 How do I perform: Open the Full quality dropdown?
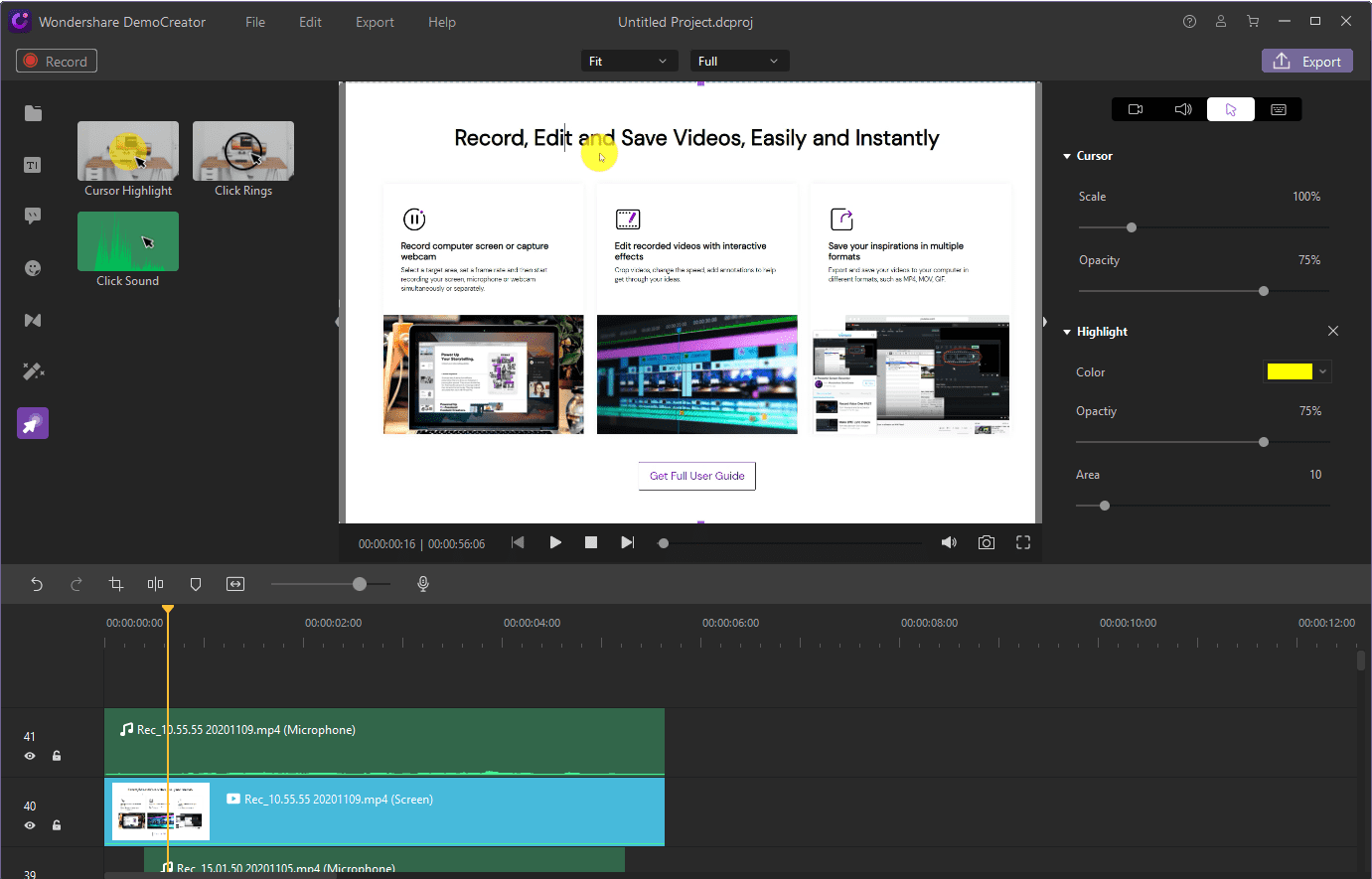click(739, 62)
